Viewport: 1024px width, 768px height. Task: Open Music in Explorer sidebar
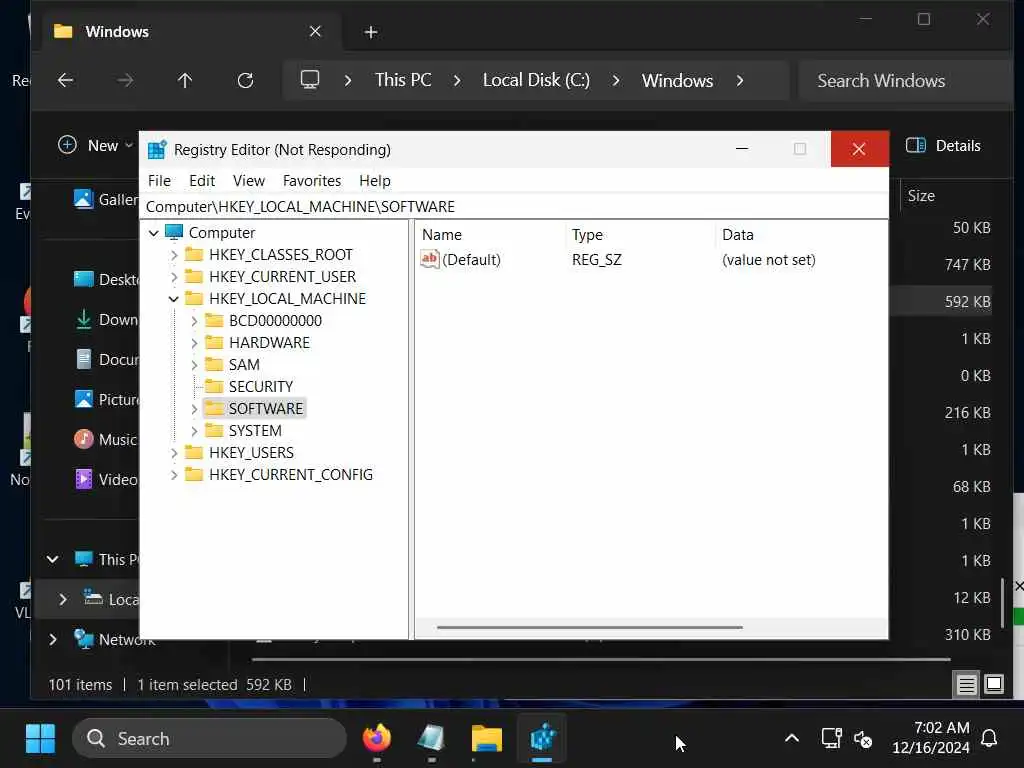[106, 440]
